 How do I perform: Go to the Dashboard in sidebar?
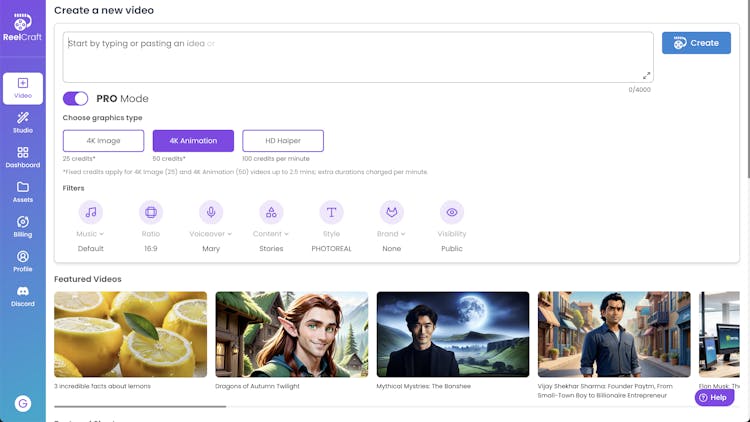coord(22,157)
